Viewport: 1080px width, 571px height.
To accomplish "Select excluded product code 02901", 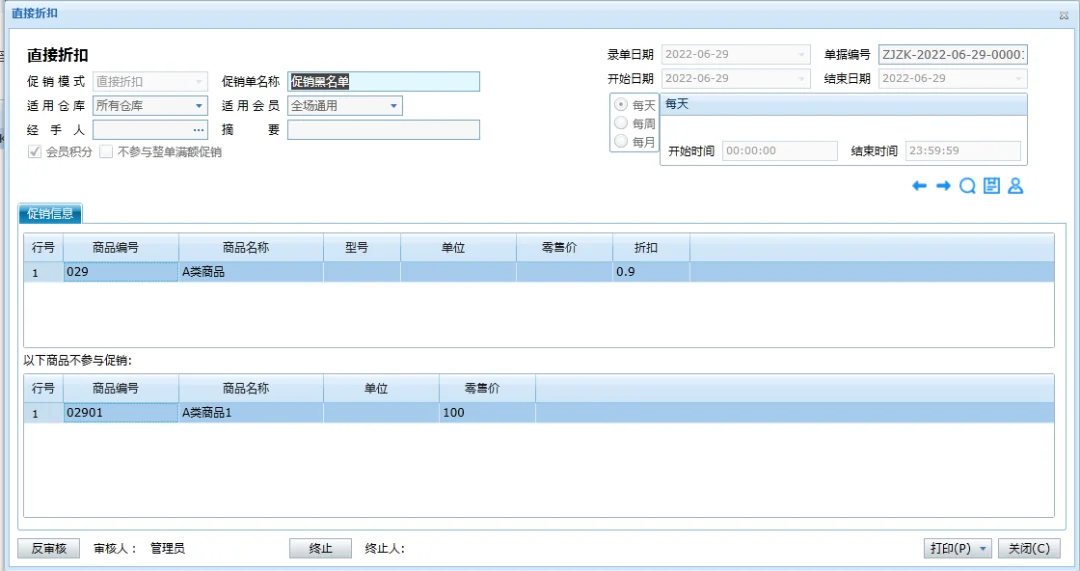I will (x=121, y=413).
